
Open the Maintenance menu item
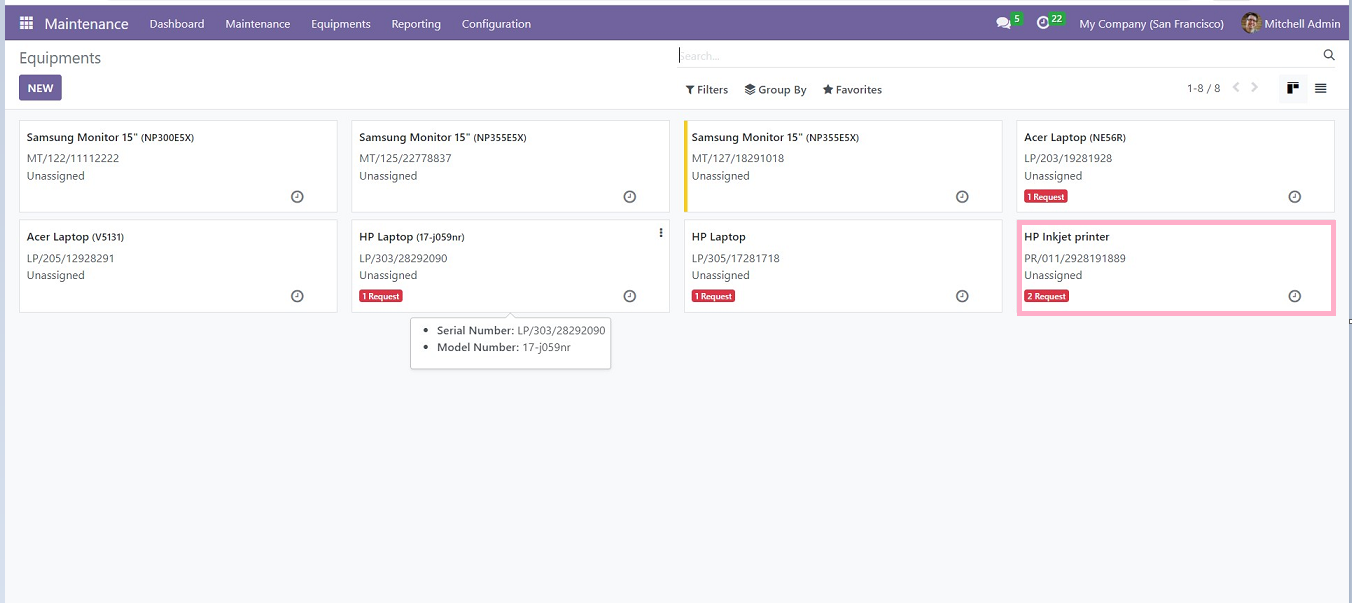(258, 24)
